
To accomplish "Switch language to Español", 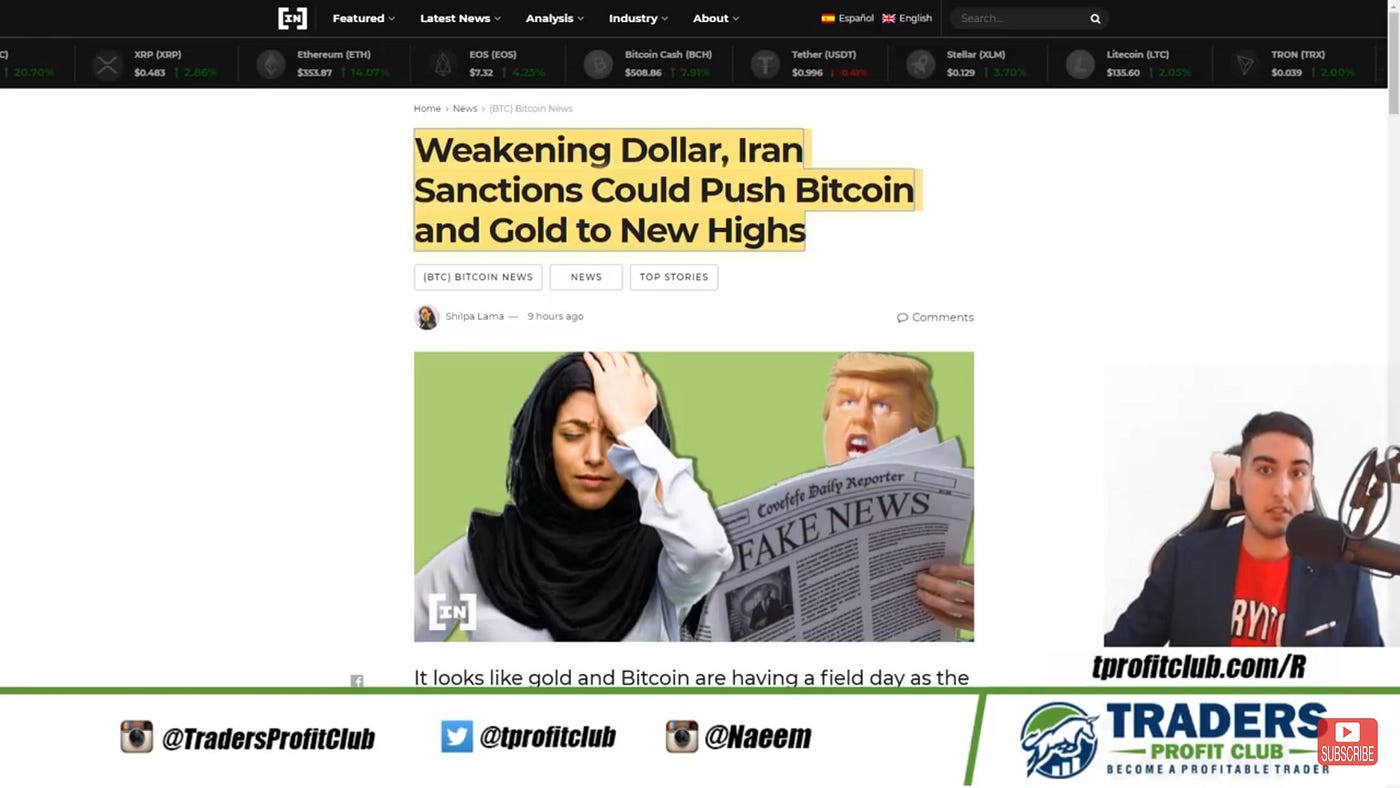I will pyautogui.click(x=847, y=18).
